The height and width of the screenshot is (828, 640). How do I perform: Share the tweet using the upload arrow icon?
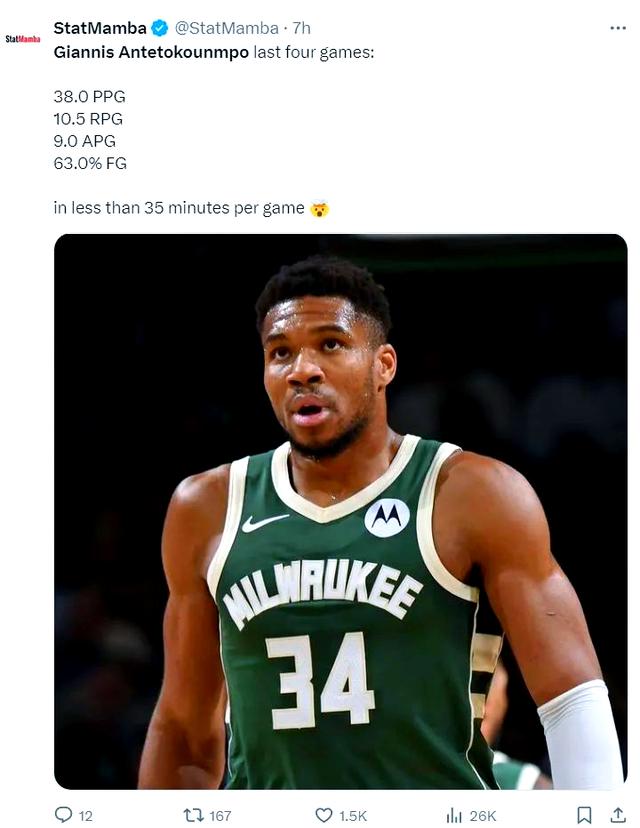(x=617, y=815)
